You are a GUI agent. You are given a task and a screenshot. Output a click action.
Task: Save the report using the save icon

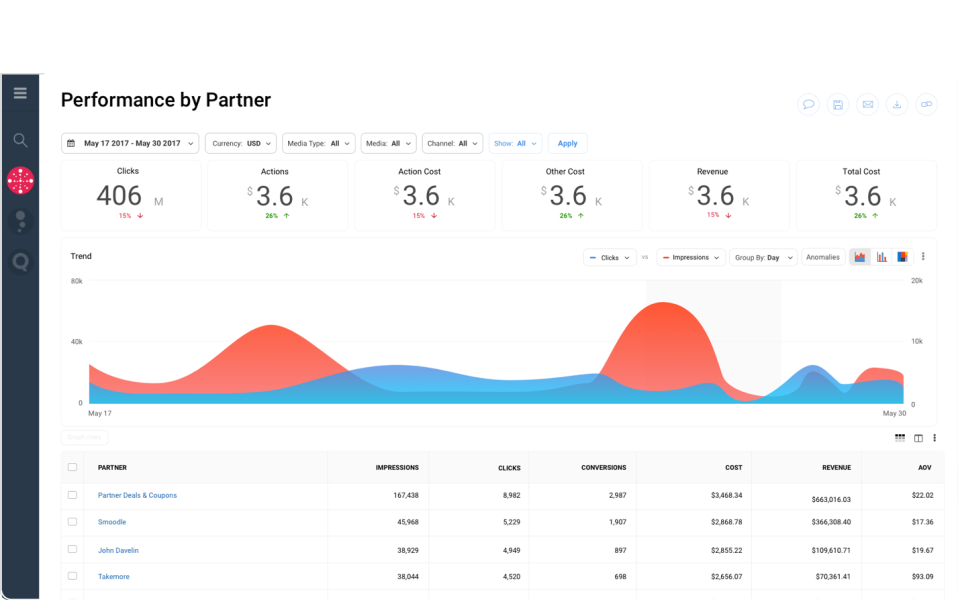[x=837, y=104]
